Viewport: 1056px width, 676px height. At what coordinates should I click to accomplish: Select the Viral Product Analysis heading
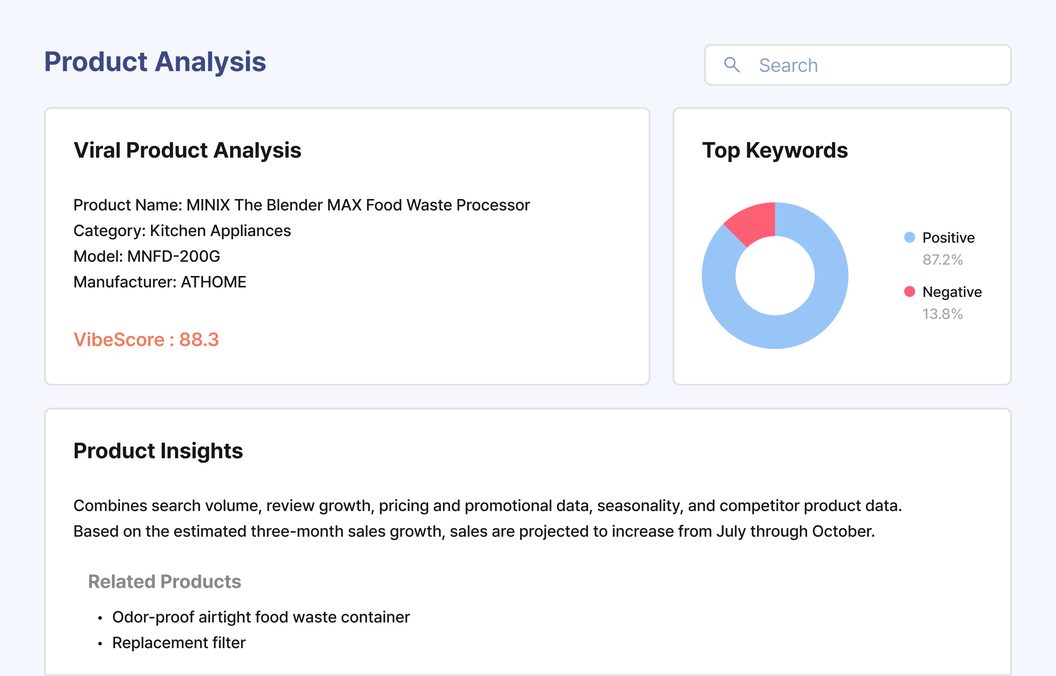187,150
